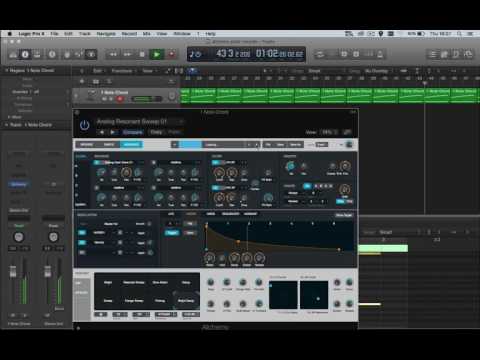Open the Navigate menu
480x360 pixels.
[106, 34]
